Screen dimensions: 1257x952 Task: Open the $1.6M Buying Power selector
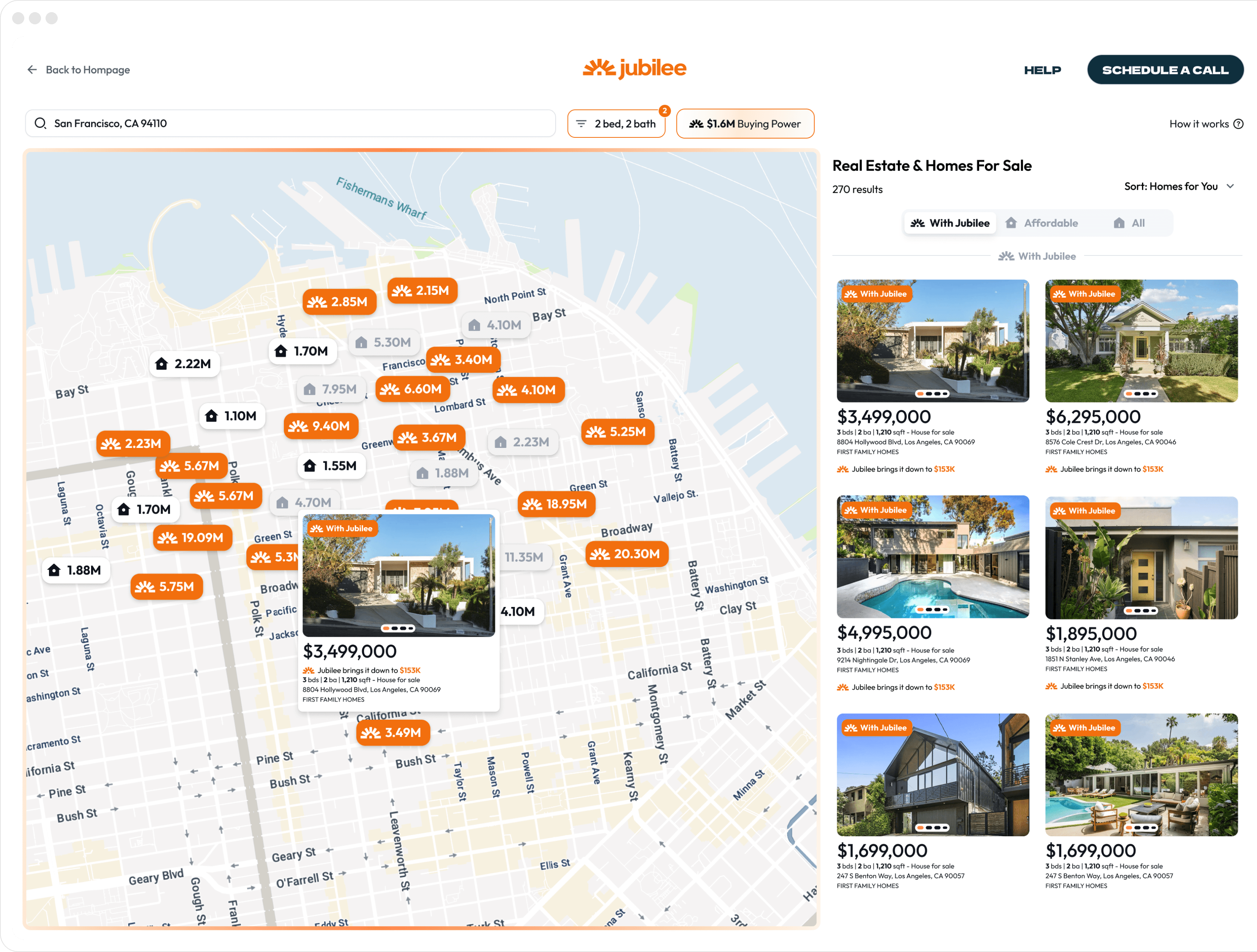point(744,123)
